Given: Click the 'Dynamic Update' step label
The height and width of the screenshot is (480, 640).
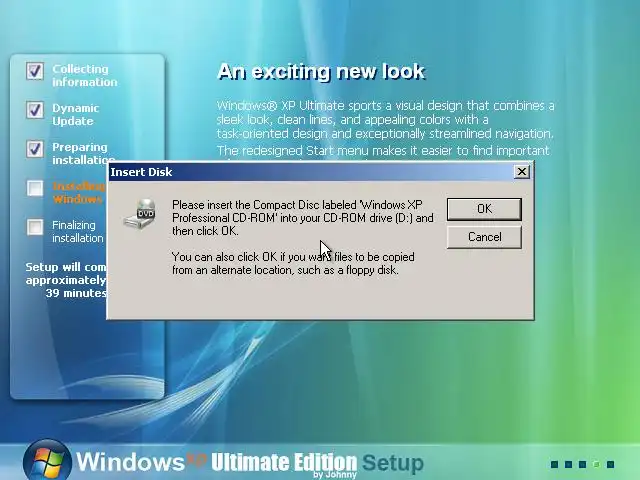Looking at the screenshot, I should [76, 115].
